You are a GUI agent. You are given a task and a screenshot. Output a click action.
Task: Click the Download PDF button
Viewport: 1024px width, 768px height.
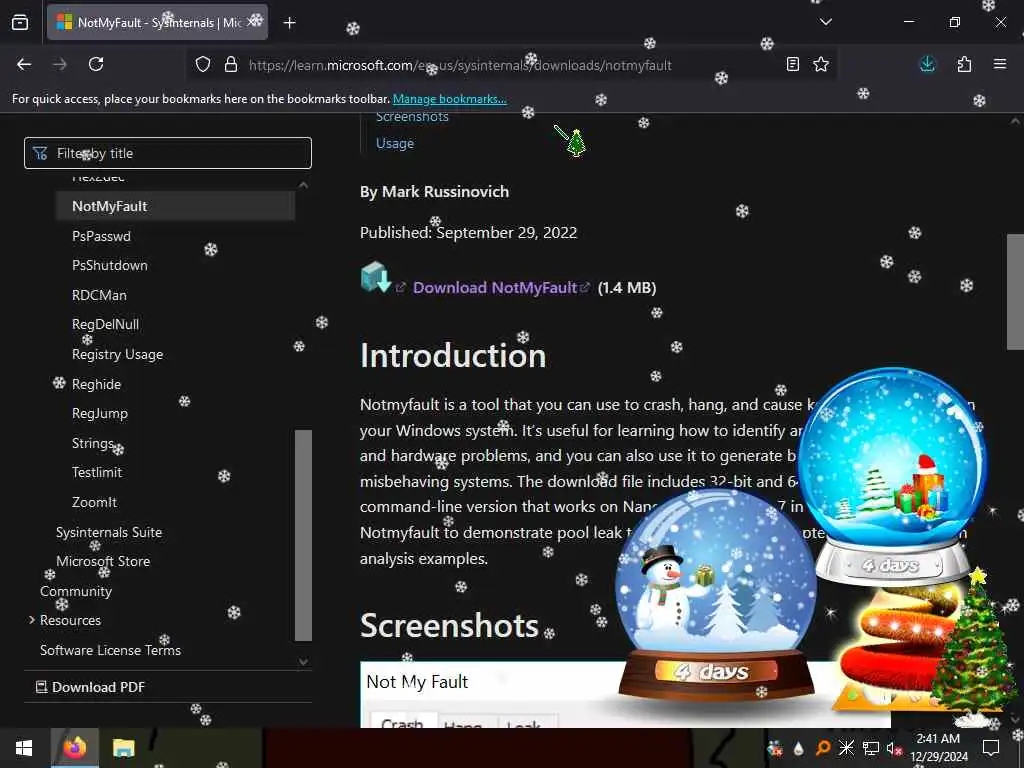(90, 687)
